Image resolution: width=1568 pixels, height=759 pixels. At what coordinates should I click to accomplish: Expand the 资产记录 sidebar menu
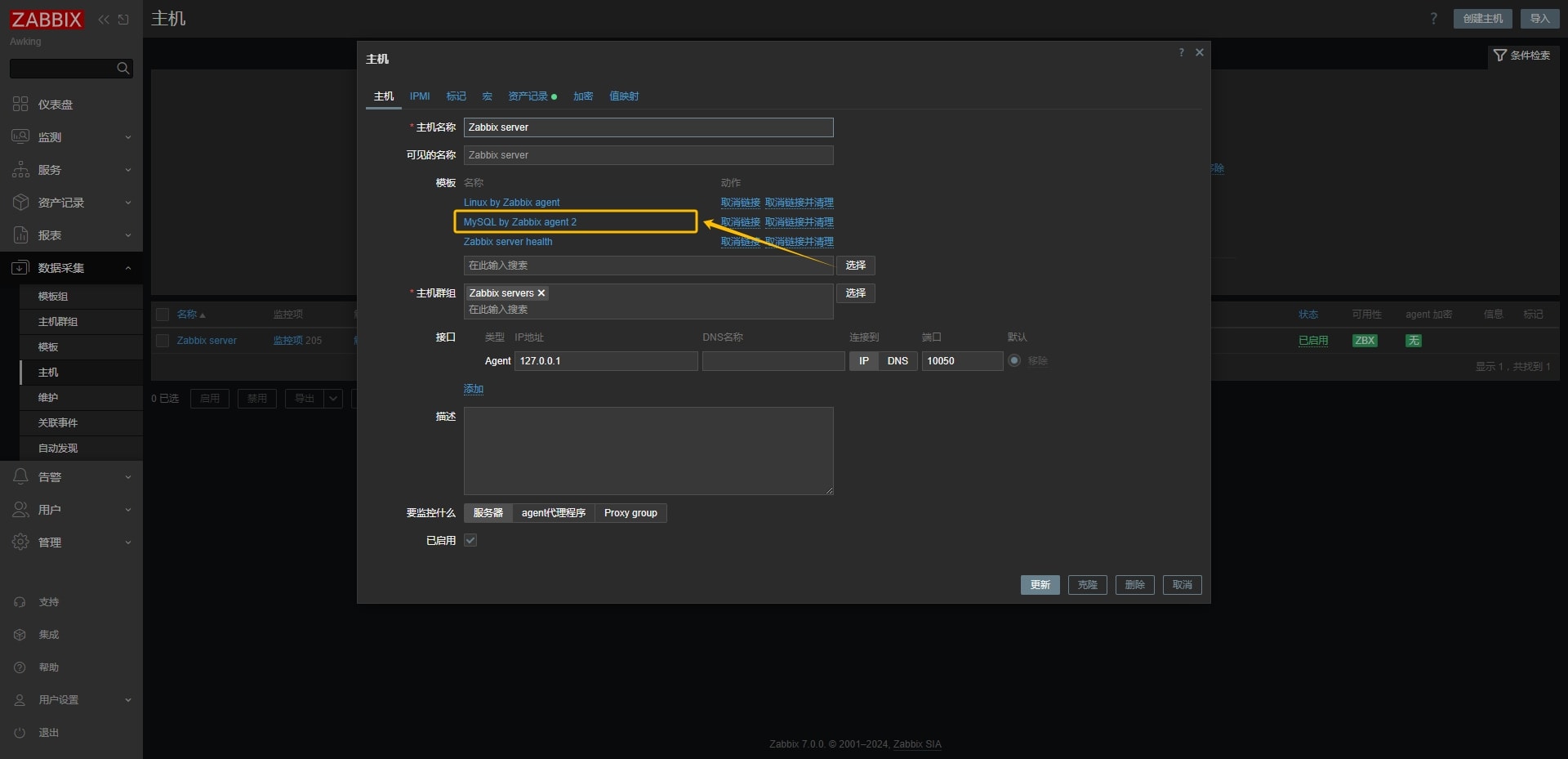(71, 203)
